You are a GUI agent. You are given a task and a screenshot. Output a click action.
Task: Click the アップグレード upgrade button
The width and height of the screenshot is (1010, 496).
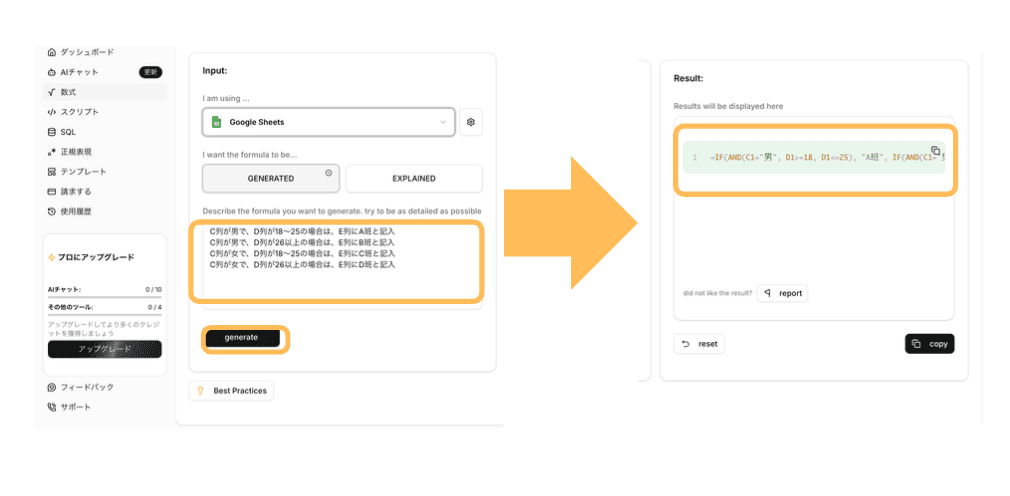click(104, 349)
